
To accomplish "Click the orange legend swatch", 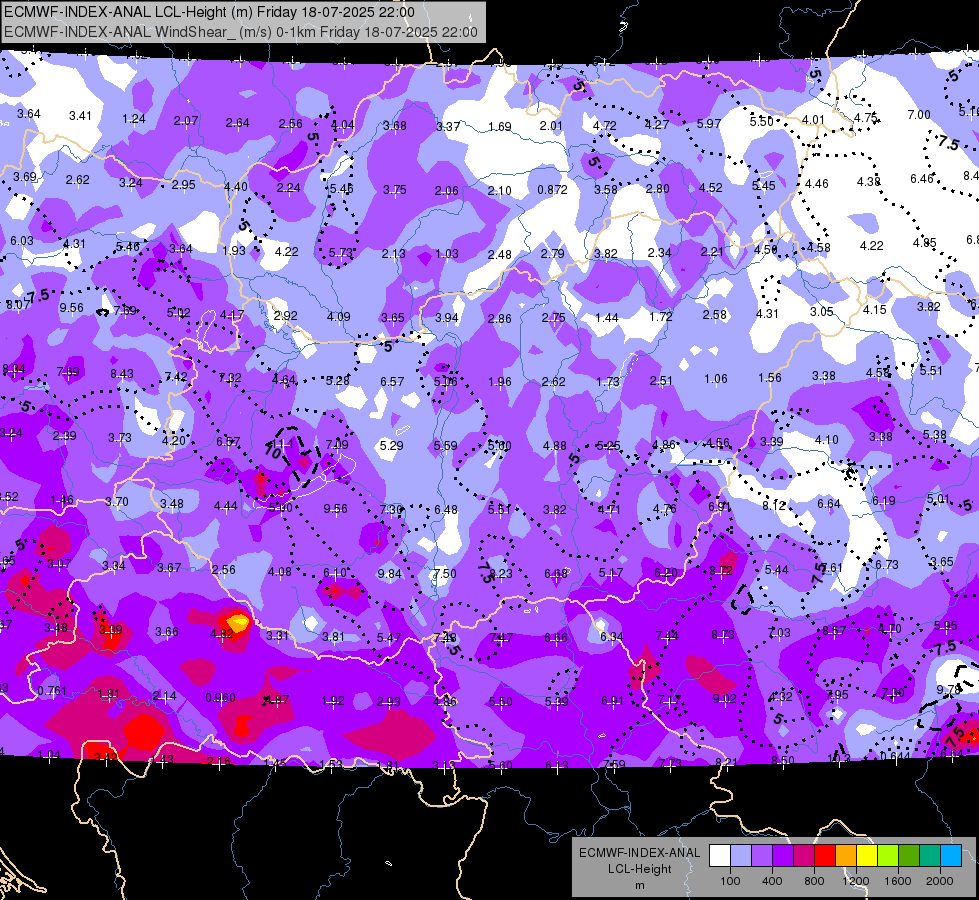I will click(846, 856).
